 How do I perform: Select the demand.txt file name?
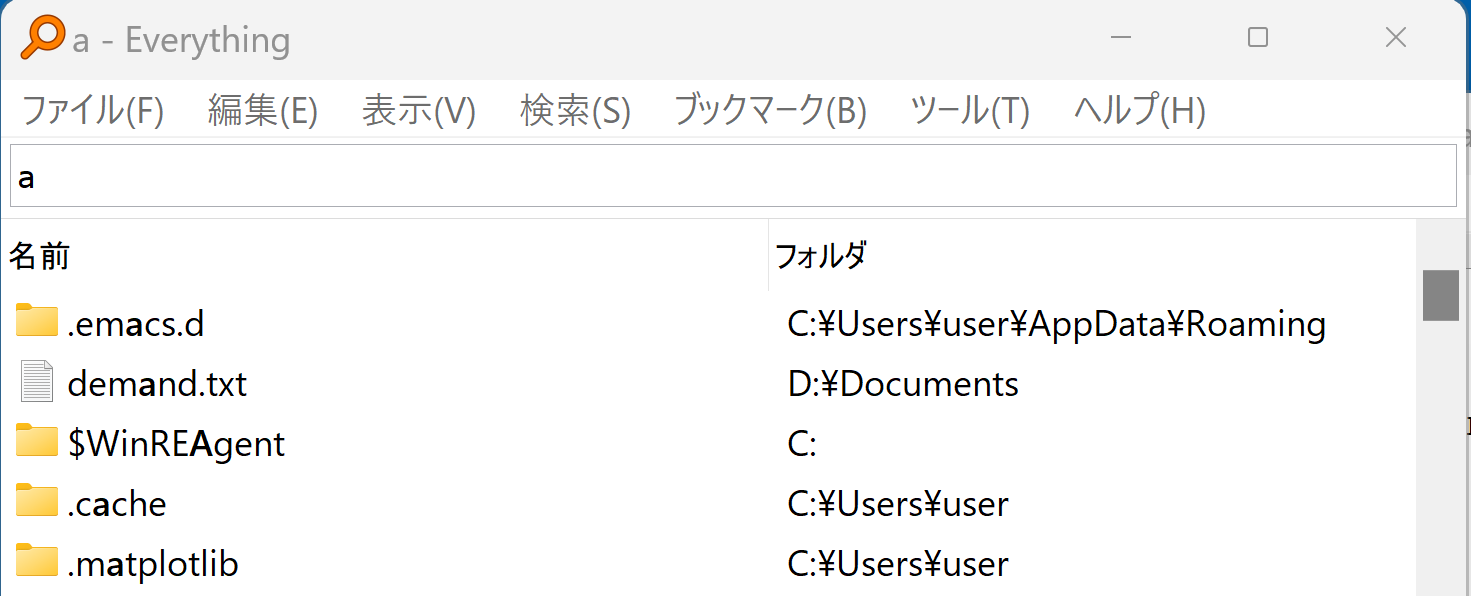[x=157, y=384]
